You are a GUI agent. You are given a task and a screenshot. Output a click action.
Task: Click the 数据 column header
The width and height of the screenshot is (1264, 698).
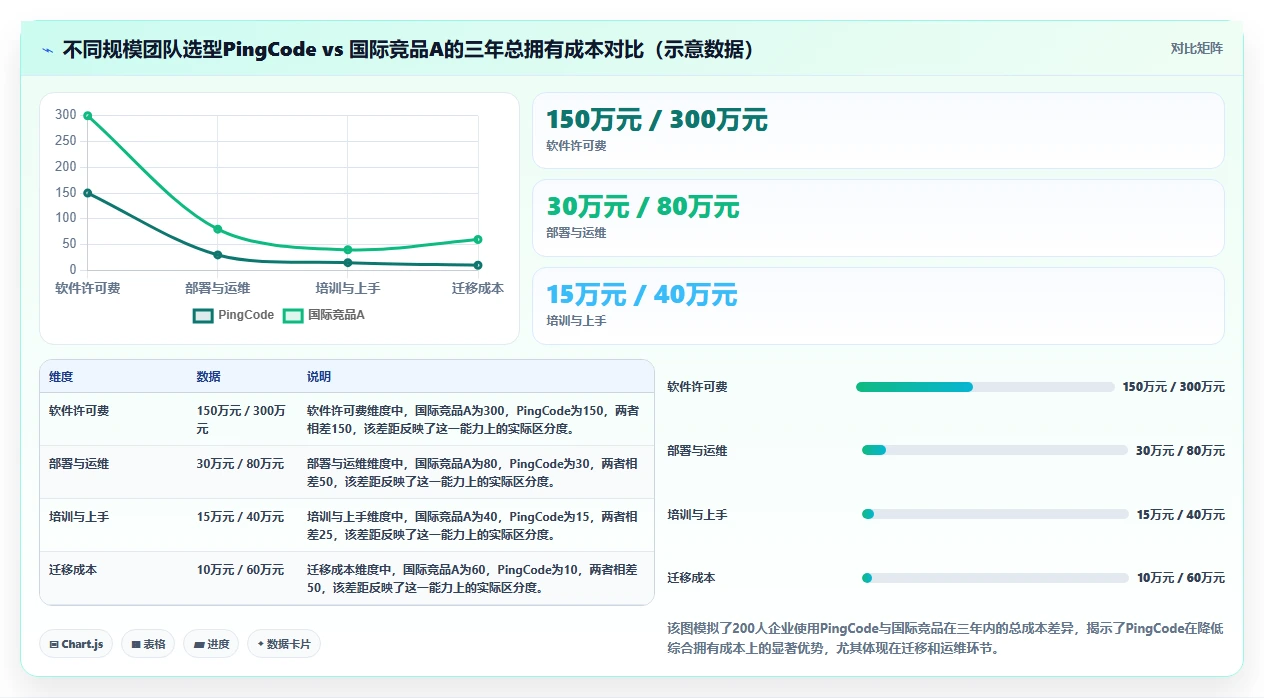208,377
